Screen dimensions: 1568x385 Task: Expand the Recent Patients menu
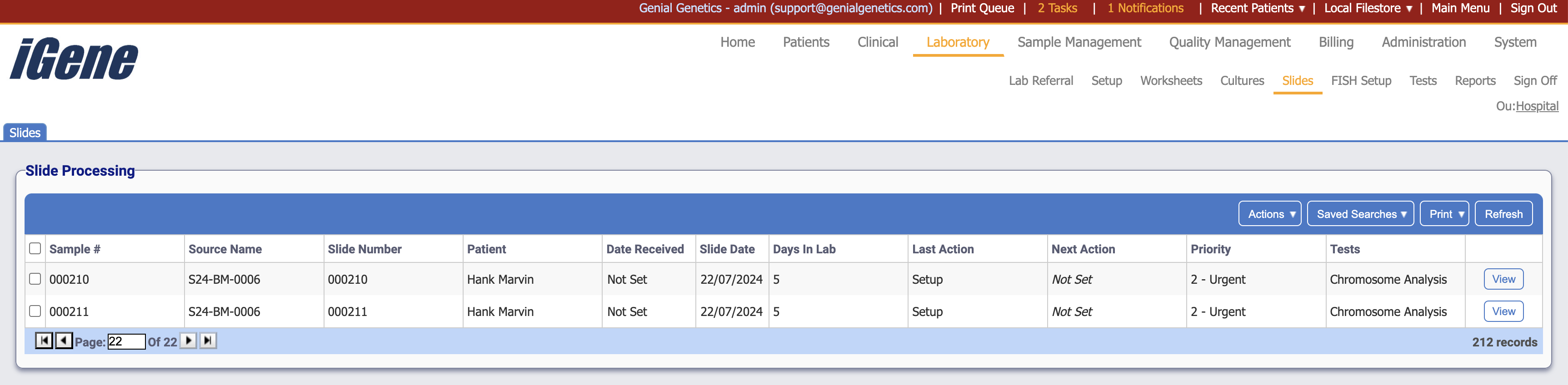[1257, 9]
